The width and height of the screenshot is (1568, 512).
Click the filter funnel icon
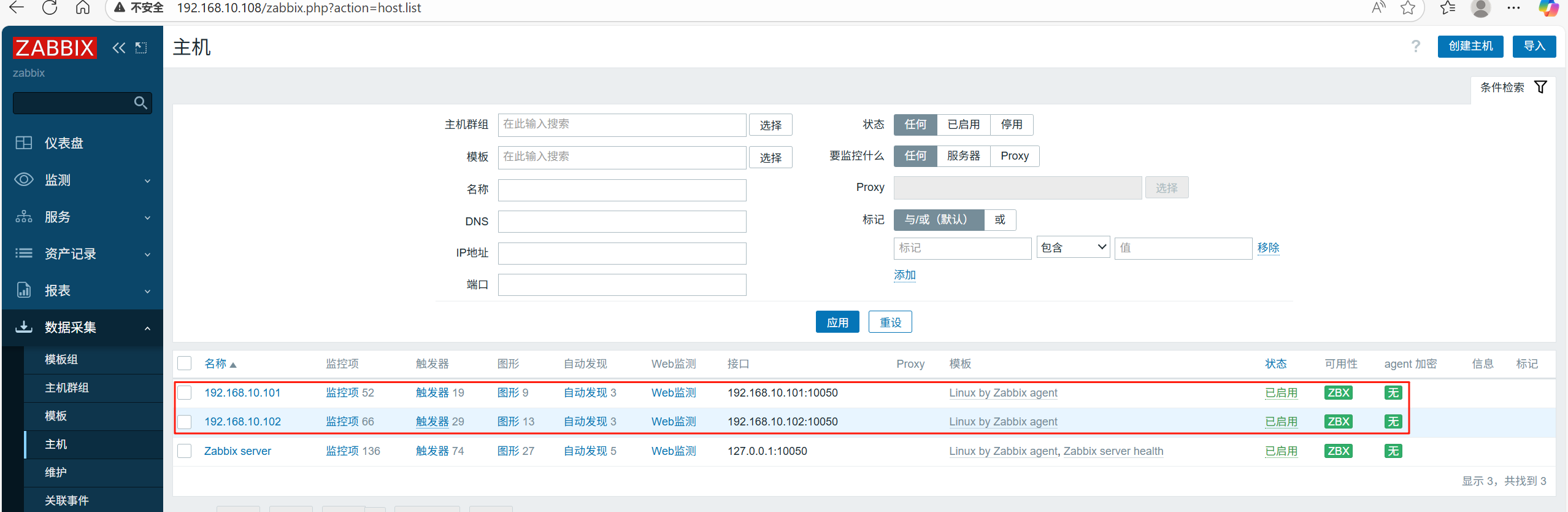tap(1540, 87)
